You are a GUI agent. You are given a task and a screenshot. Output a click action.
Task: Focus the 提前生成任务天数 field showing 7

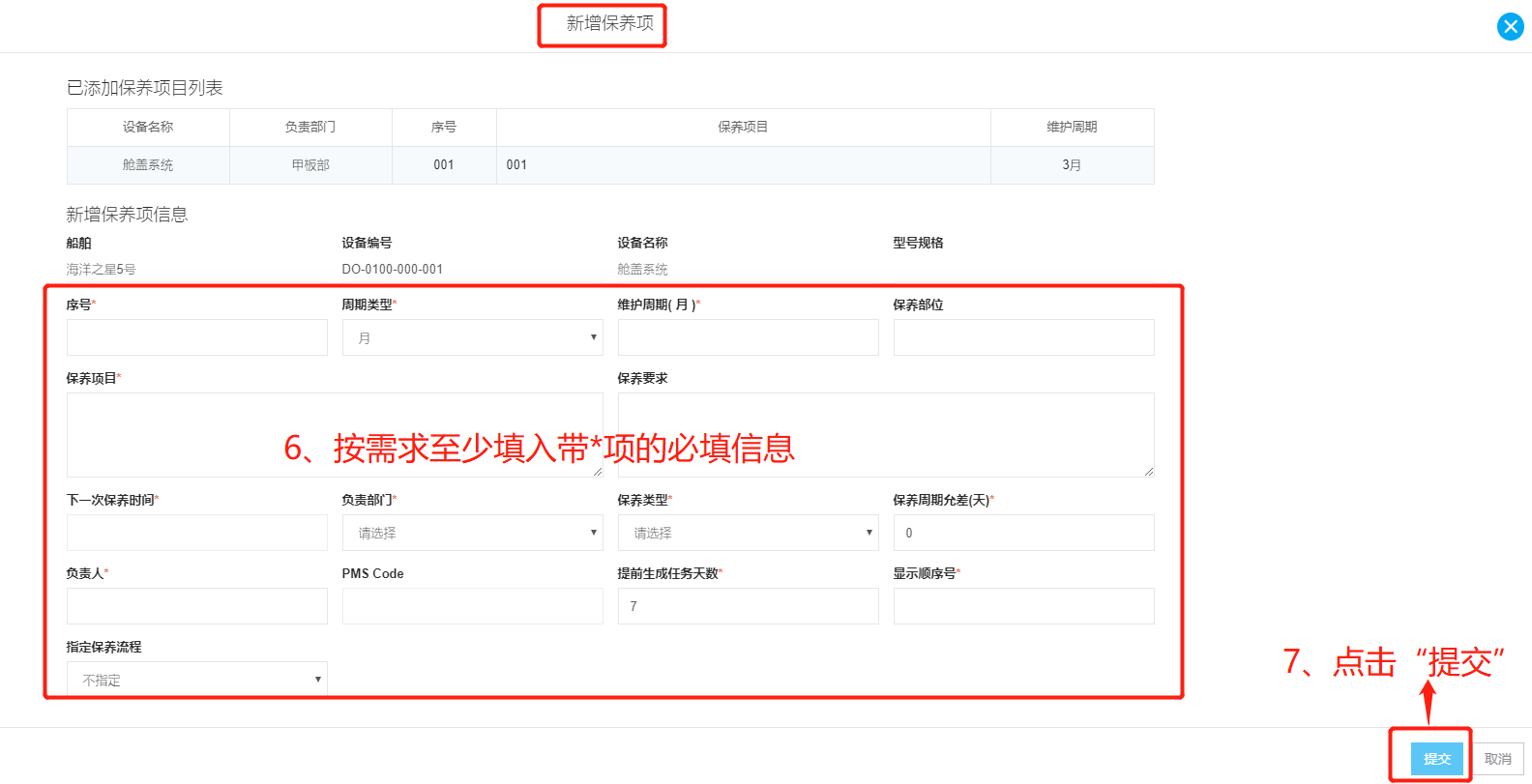(749, 606)
